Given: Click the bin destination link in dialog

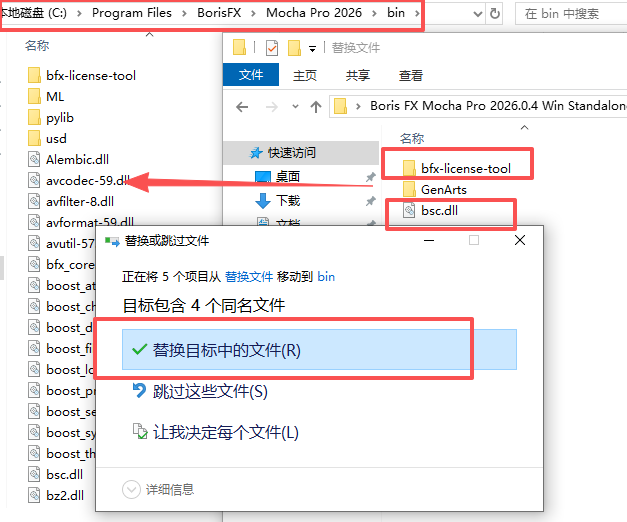Looking at the screenshot, I should click(326, 276).
